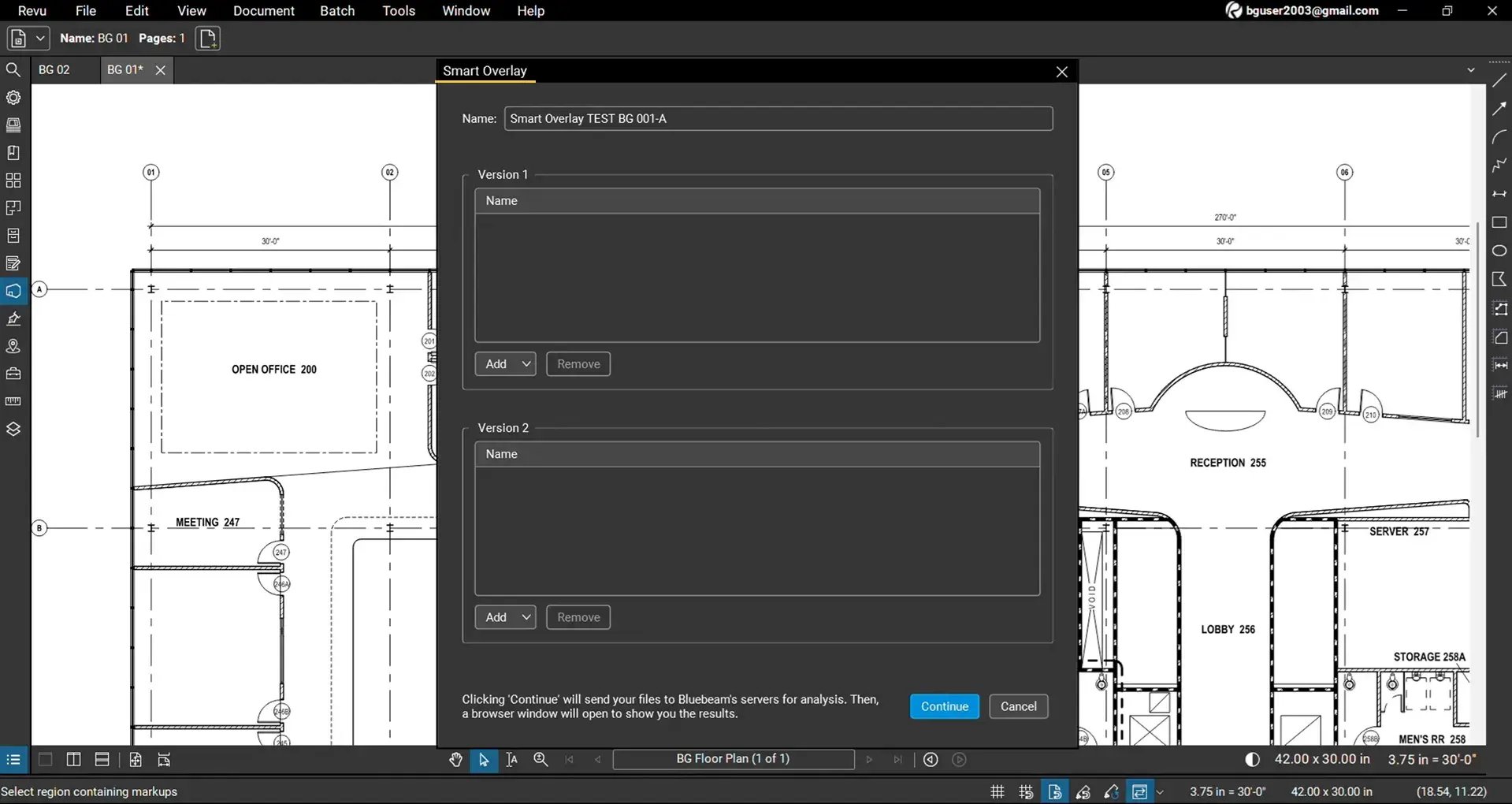The height and width of the screenshot is (804, 1512).
Task: Toggle Snap to Markup in status bar
Action: (1083, 791)
